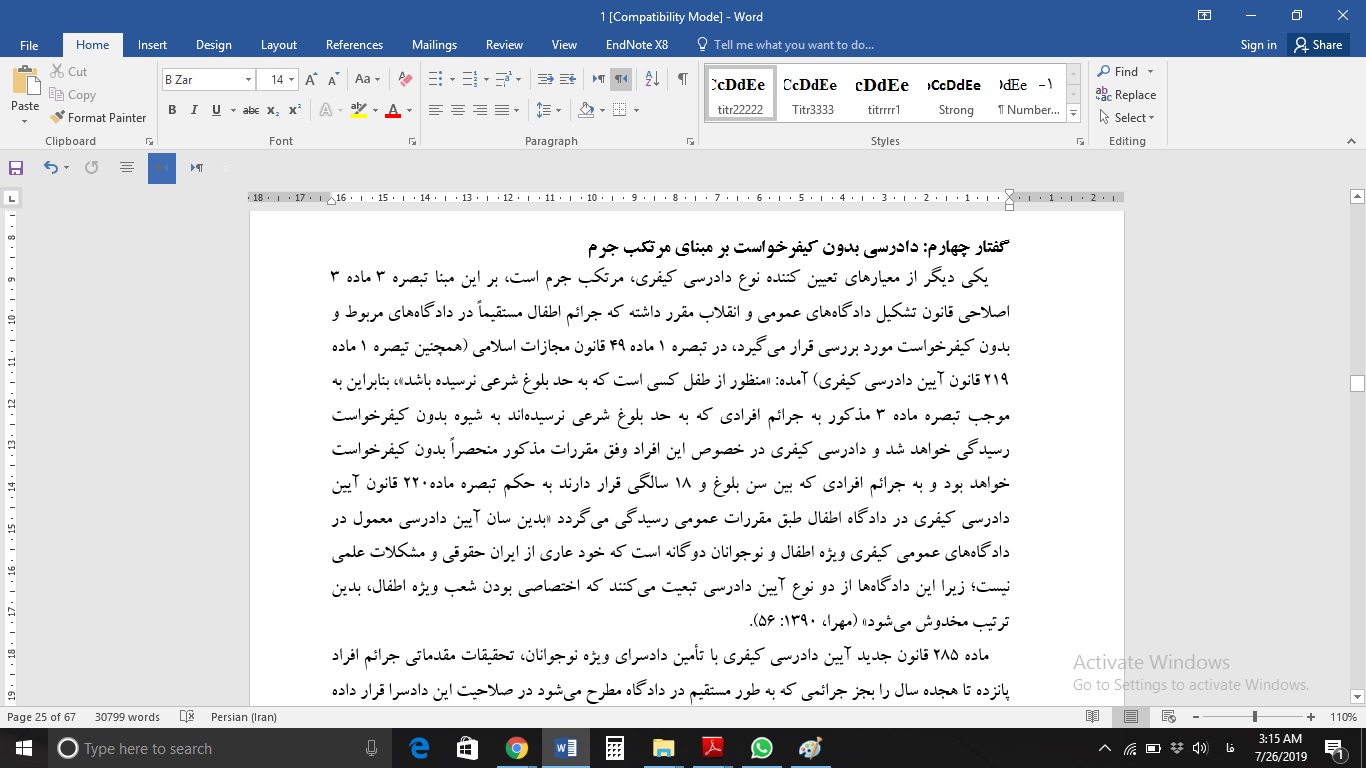Screen dimensions: 1366x768
Task: Open the line spacing options
Action: coord(548,110)
